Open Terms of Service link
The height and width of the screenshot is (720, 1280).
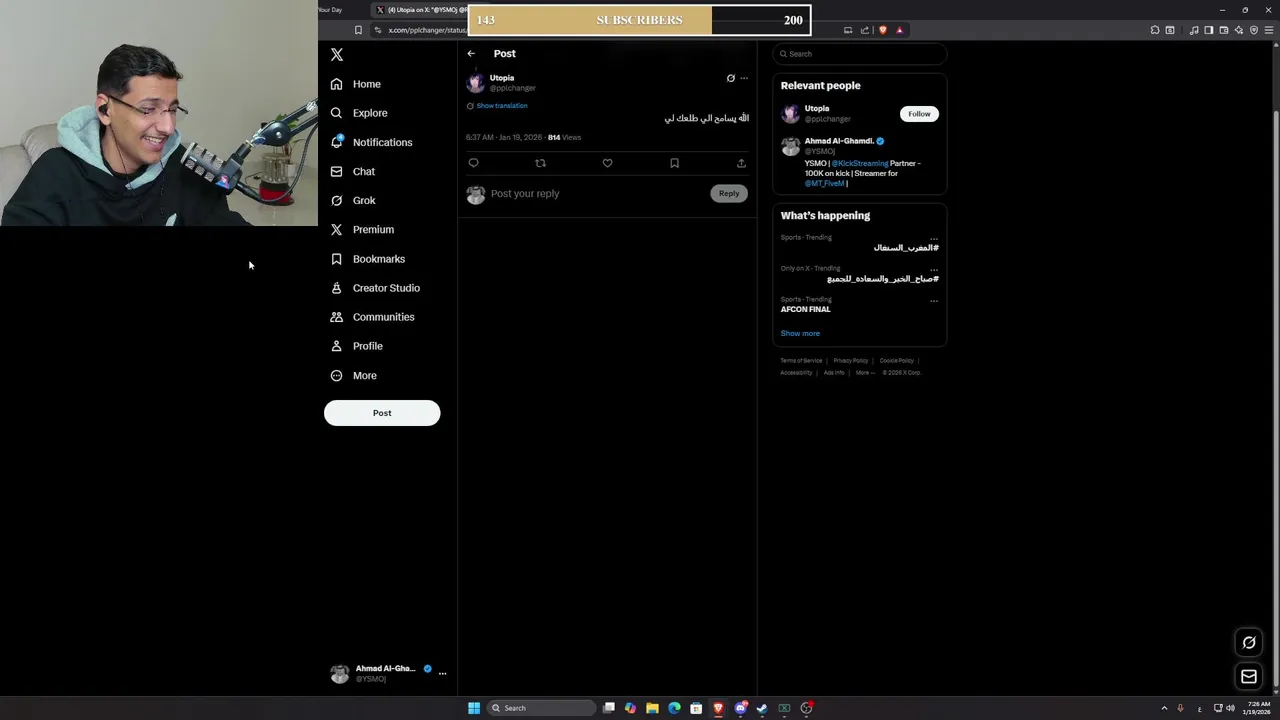click(x=801, y=360)
